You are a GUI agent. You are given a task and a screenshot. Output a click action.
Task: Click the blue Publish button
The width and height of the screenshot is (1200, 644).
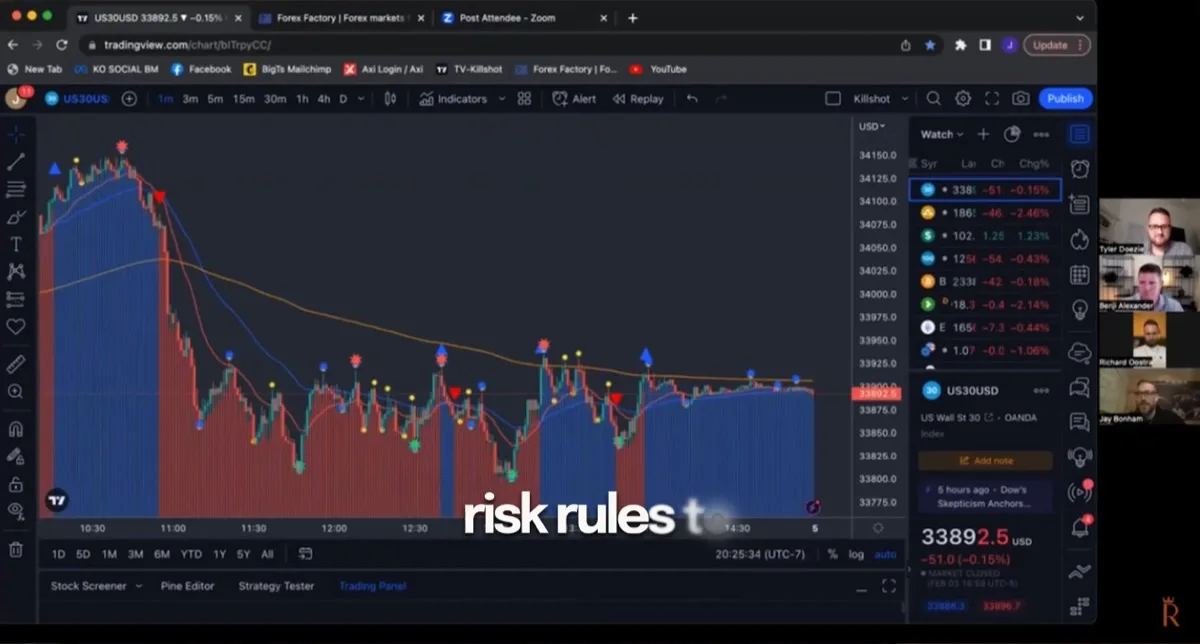1065,99
